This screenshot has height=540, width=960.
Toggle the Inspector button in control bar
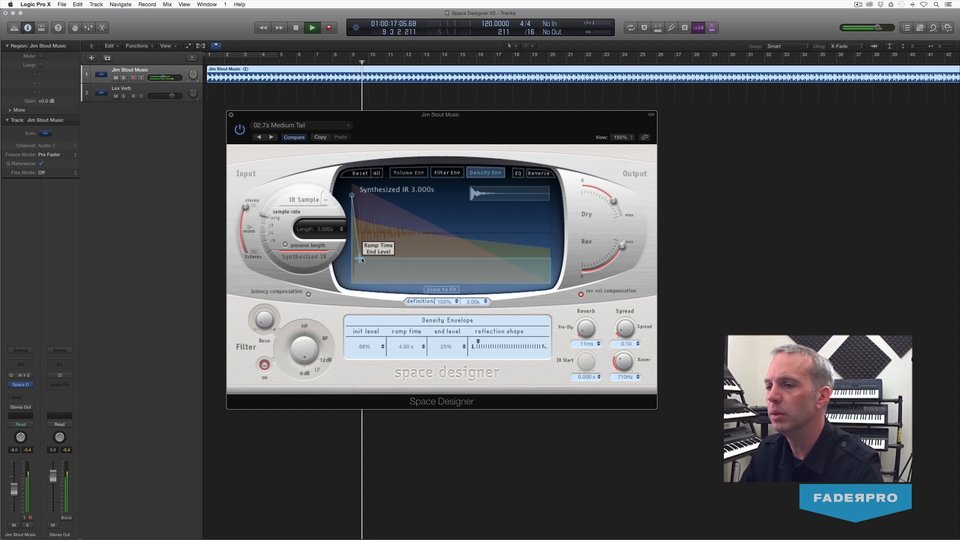(28, 28)
